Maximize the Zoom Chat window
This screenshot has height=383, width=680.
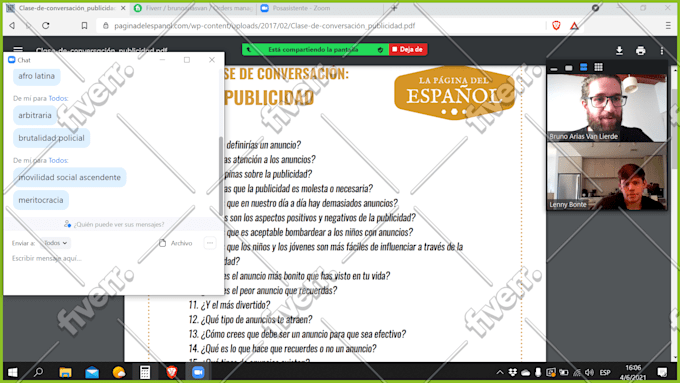[x=187, y=60]
